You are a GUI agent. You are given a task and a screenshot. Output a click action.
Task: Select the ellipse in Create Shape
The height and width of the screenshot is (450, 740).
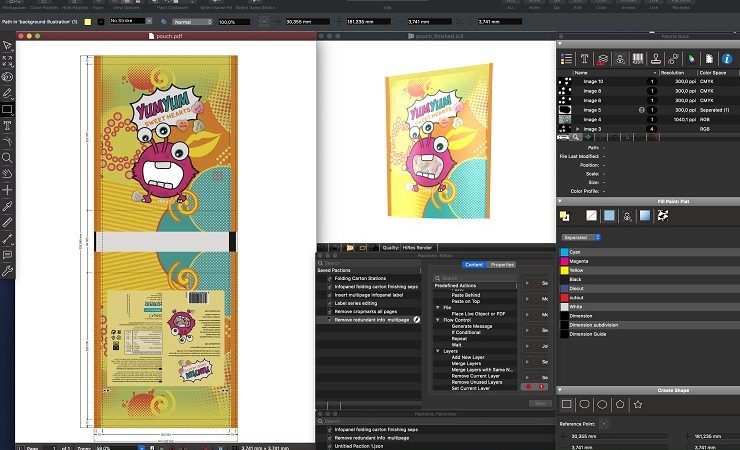[x=602, y=404]
